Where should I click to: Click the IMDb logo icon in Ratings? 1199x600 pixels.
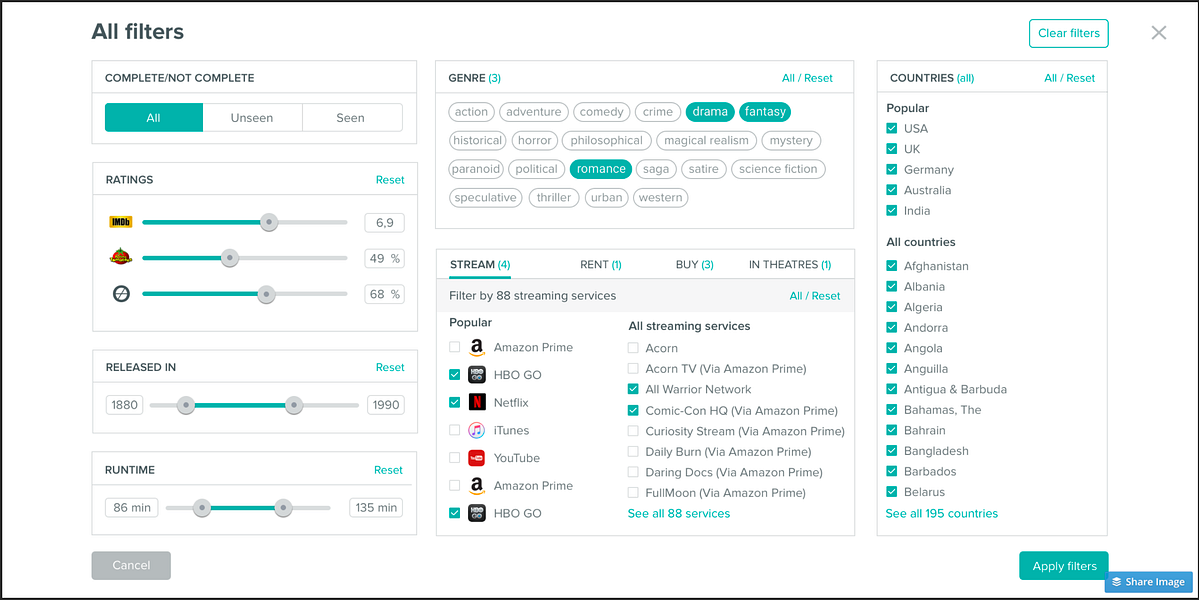coord(121,222)
